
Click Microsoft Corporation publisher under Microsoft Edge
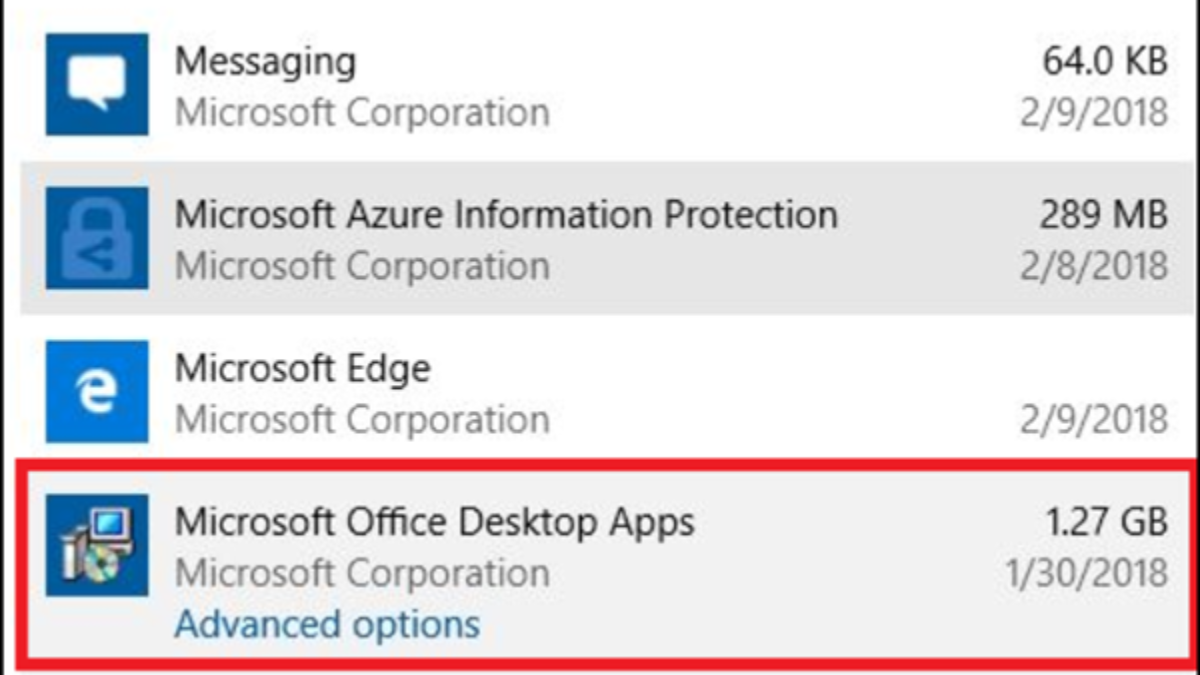(362, 420)
